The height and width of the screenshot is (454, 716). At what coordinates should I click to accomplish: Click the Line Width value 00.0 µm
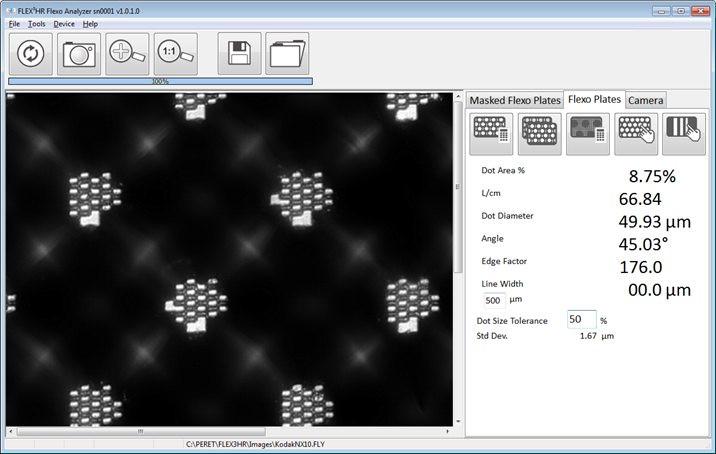[x=659, y=290]
